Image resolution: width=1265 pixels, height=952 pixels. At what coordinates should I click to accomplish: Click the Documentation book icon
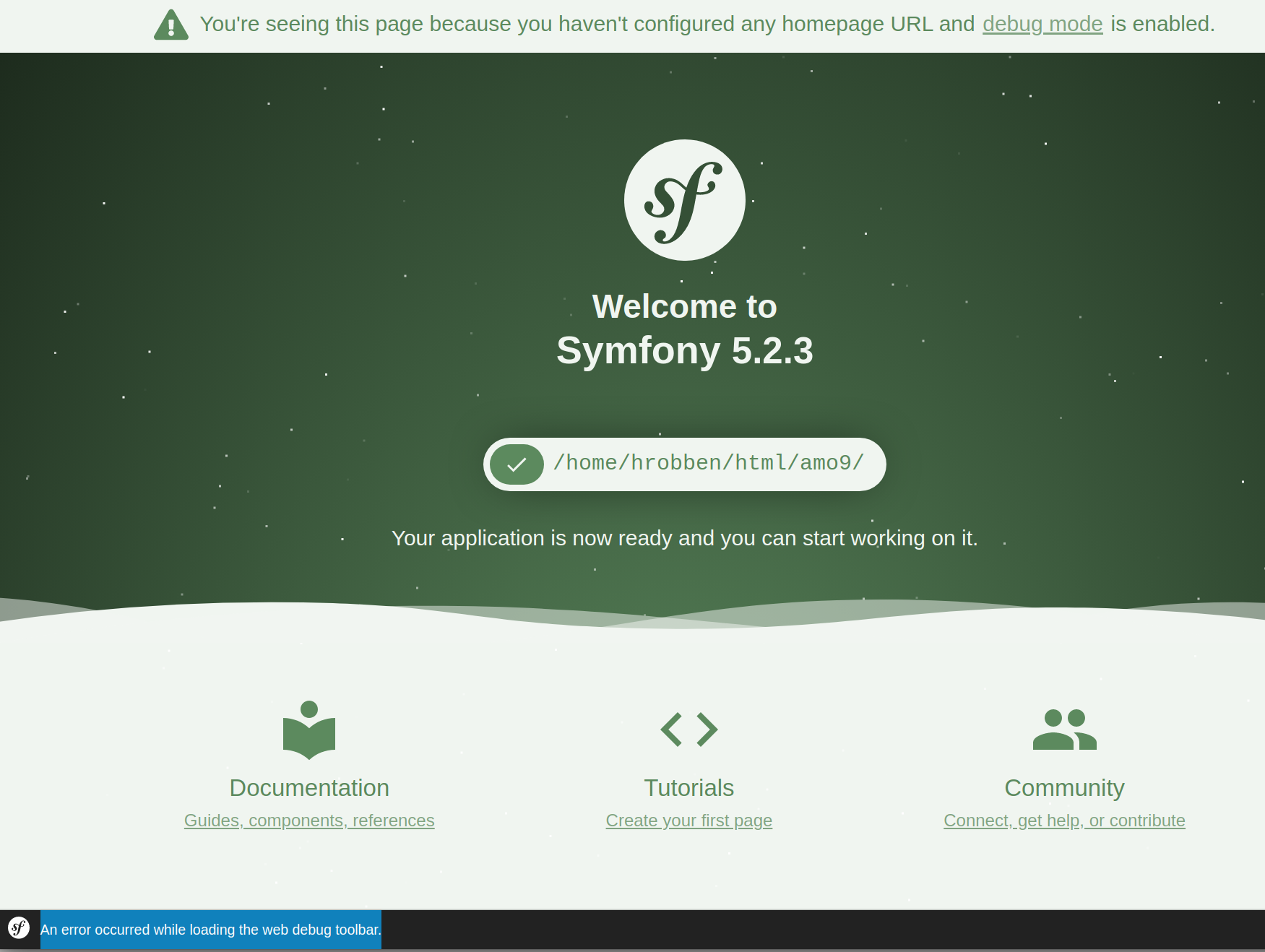[x=309, y=730]
